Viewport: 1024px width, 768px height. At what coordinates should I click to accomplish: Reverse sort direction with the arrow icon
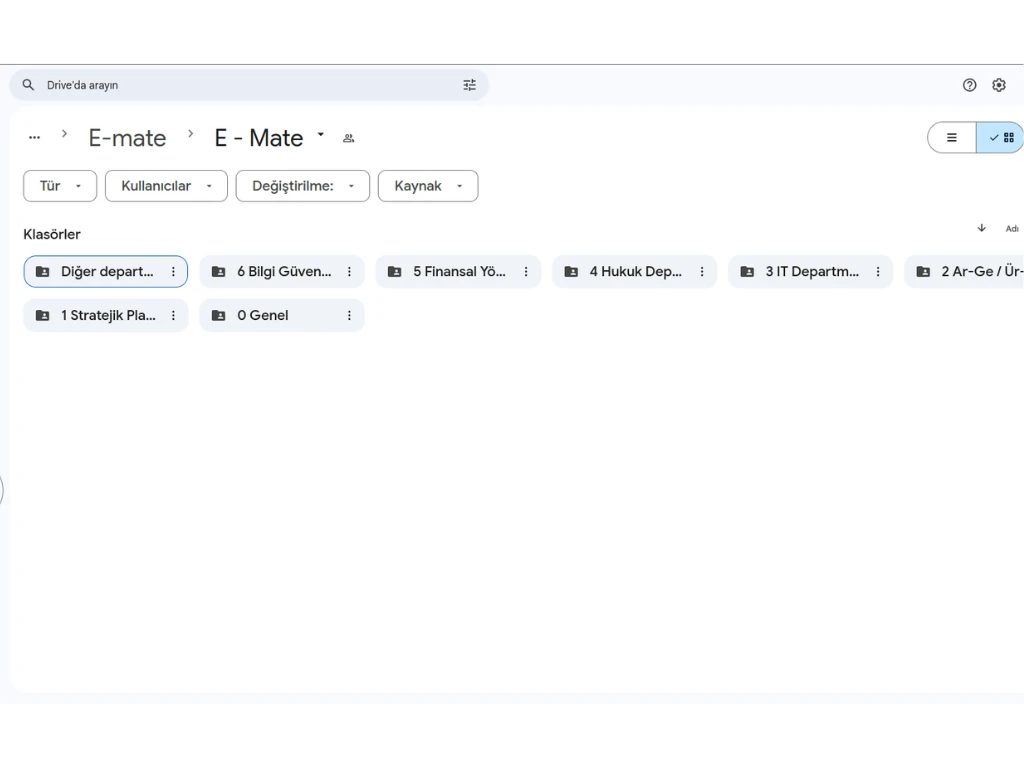coord(981,228)
